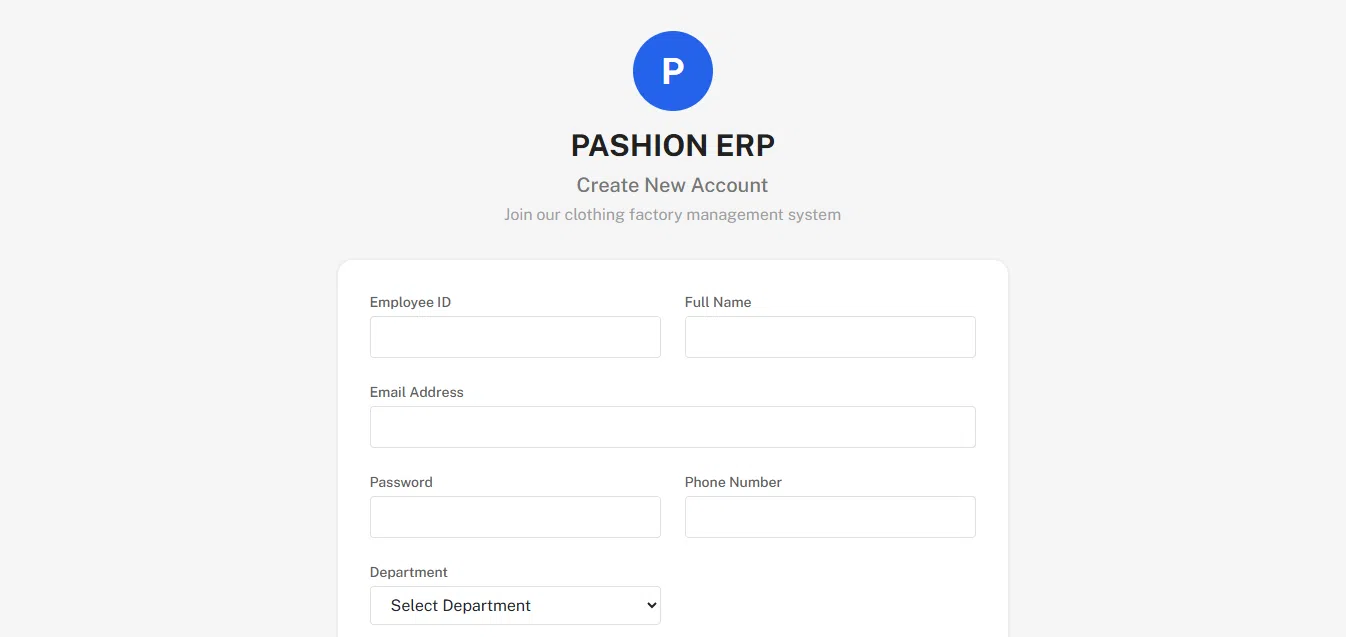
Task: Click the Full Name label
Action: (x=718, y=302)
